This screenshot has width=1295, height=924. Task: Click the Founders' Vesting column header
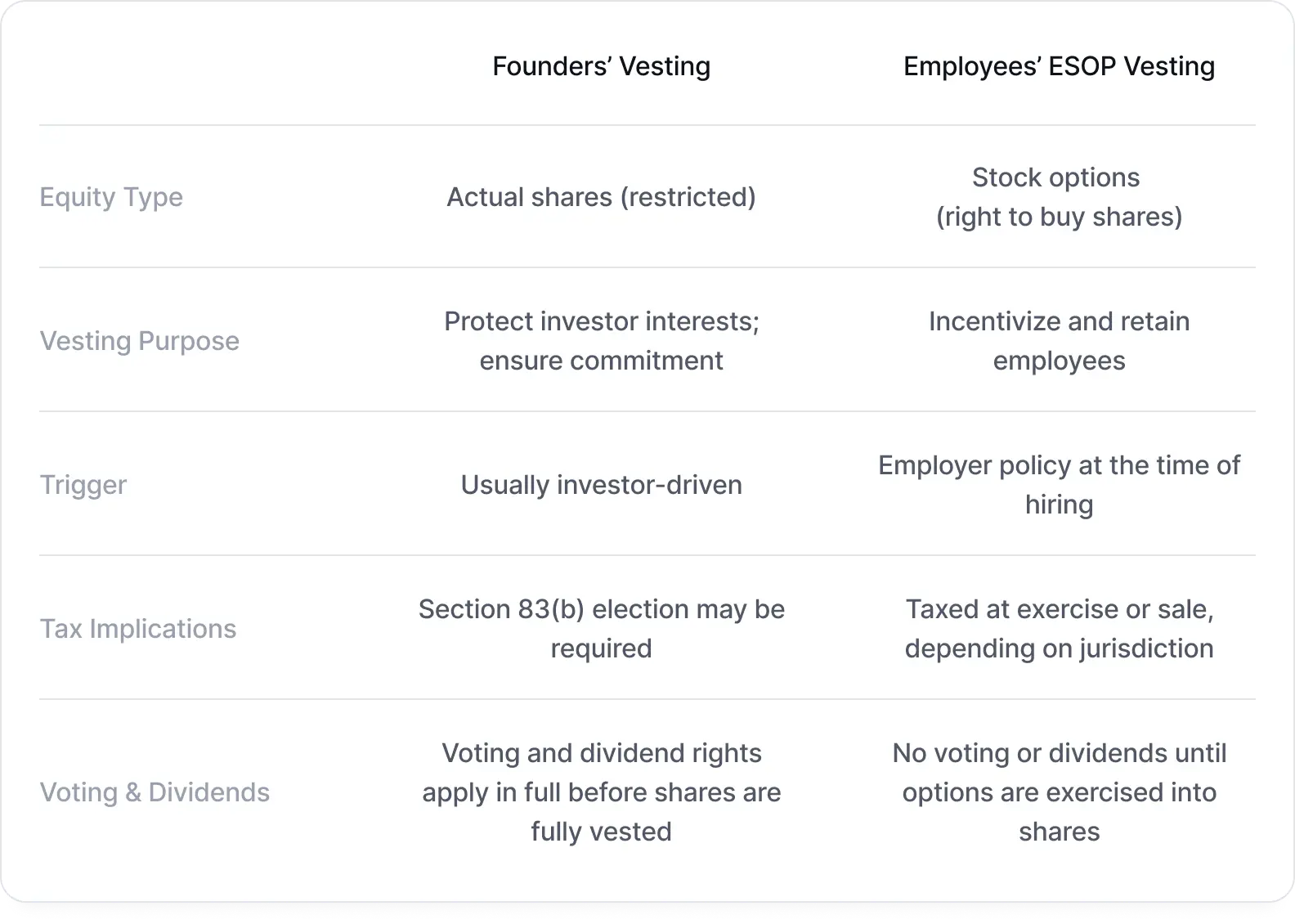click(601, 66)
